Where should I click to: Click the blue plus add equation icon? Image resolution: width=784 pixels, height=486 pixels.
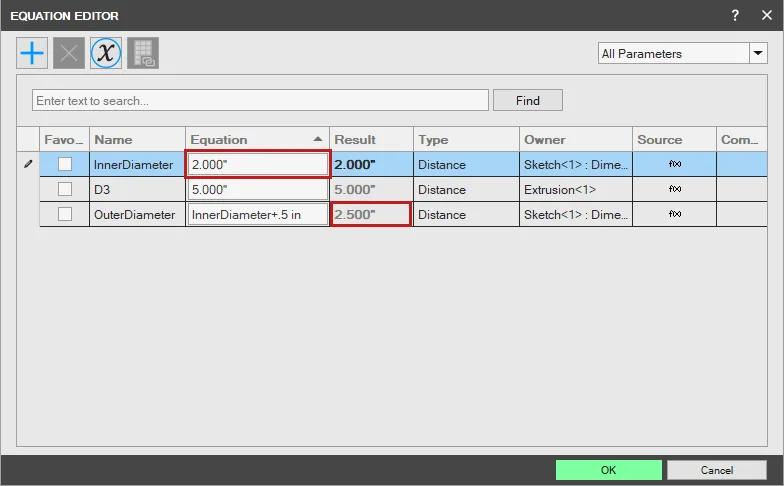pos(32,53)
